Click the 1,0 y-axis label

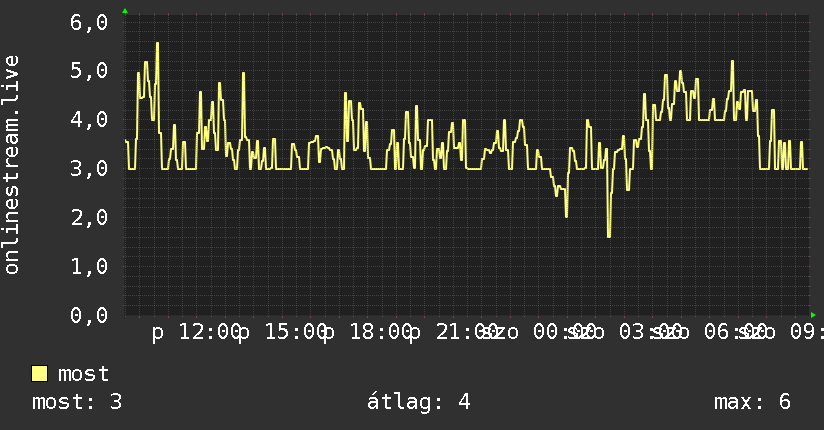[x=89, y=267]
